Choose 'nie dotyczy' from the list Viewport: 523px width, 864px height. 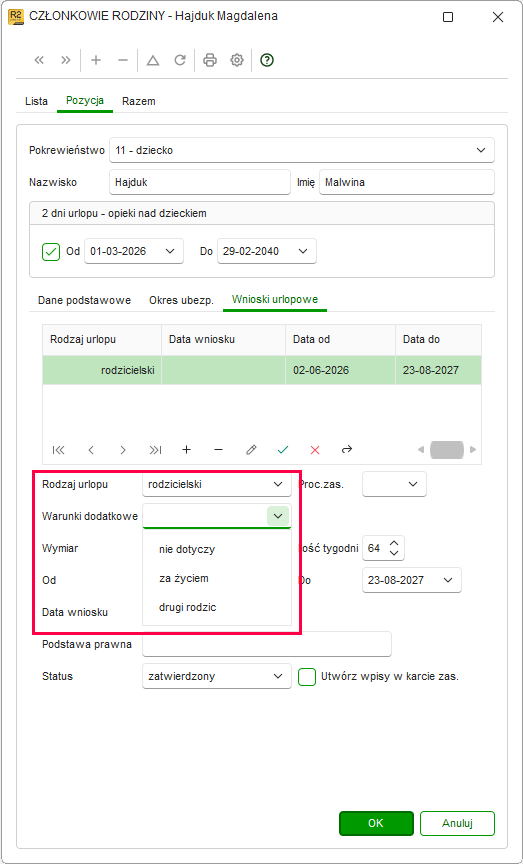217,550
